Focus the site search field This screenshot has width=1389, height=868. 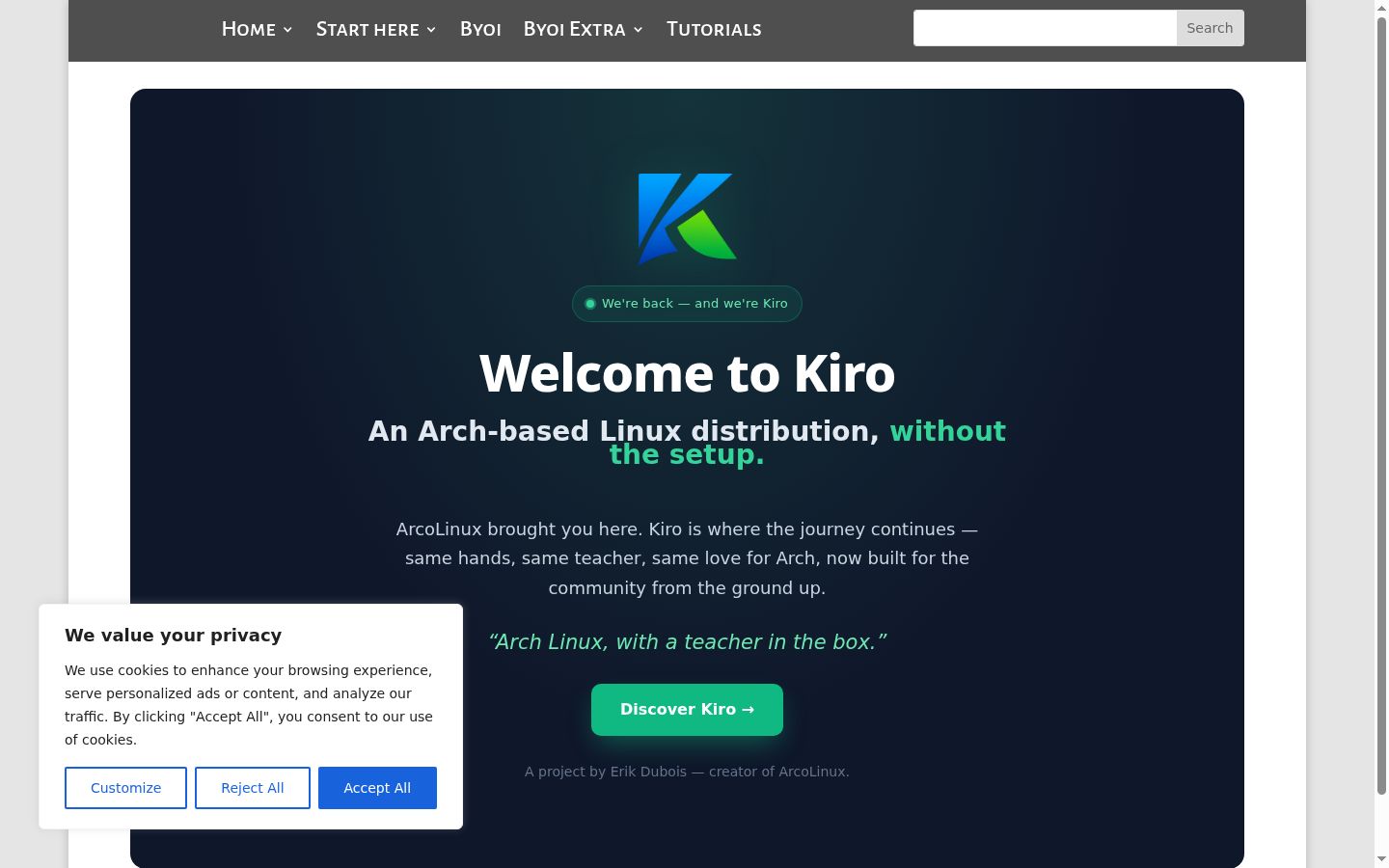1045,28
